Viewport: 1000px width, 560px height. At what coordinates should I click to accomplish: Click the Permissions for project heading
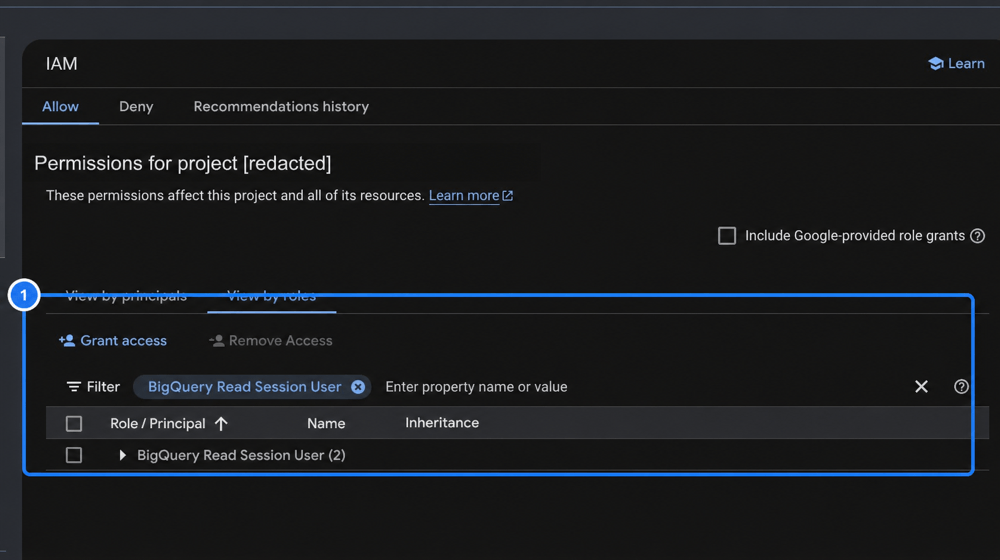182,163
